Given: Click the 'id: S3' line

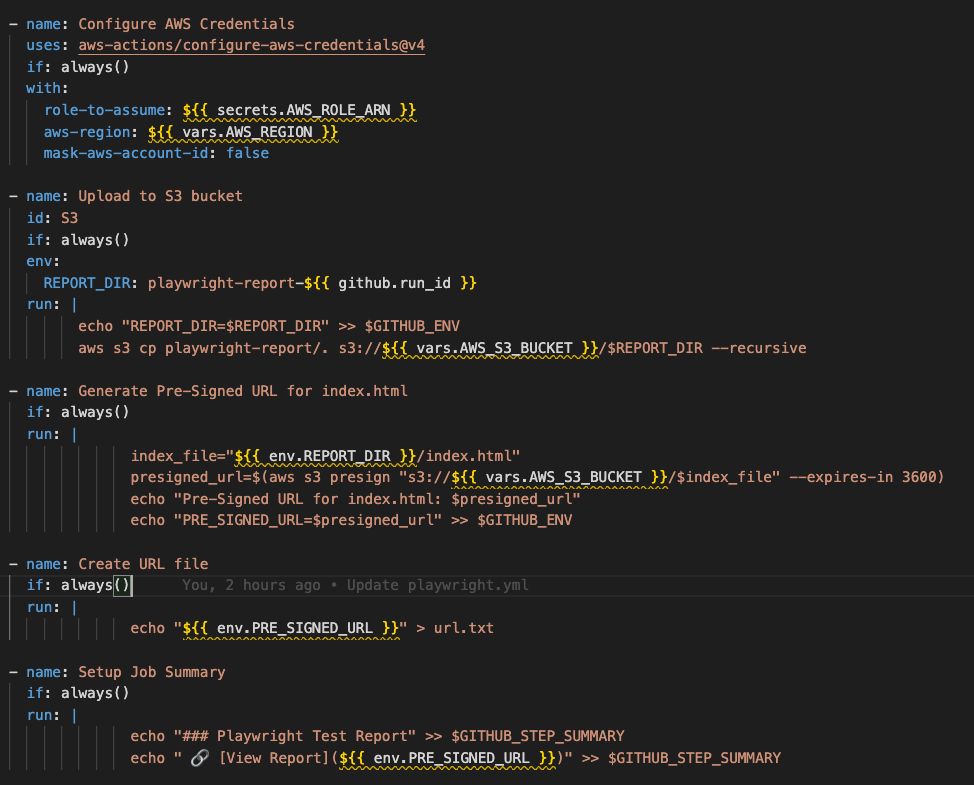Looking at the screenshot, I should [x=52, y=218].
